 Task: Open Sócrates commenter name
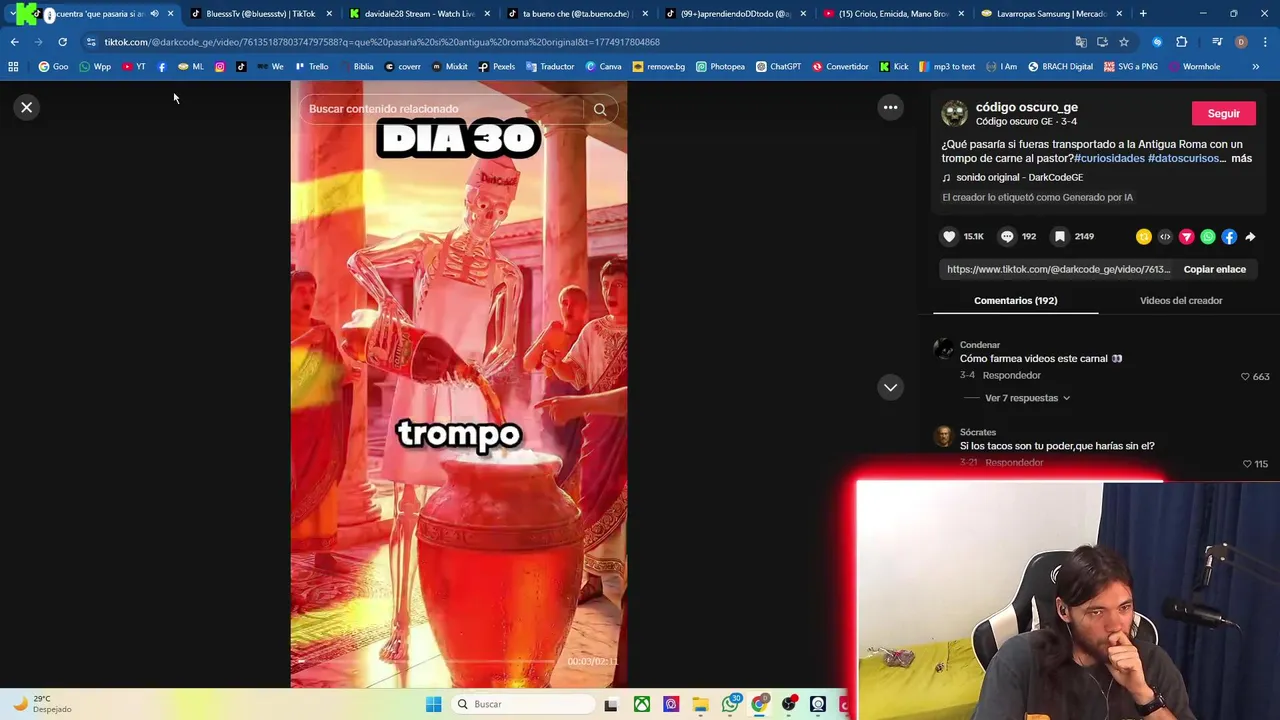point(977,432)
